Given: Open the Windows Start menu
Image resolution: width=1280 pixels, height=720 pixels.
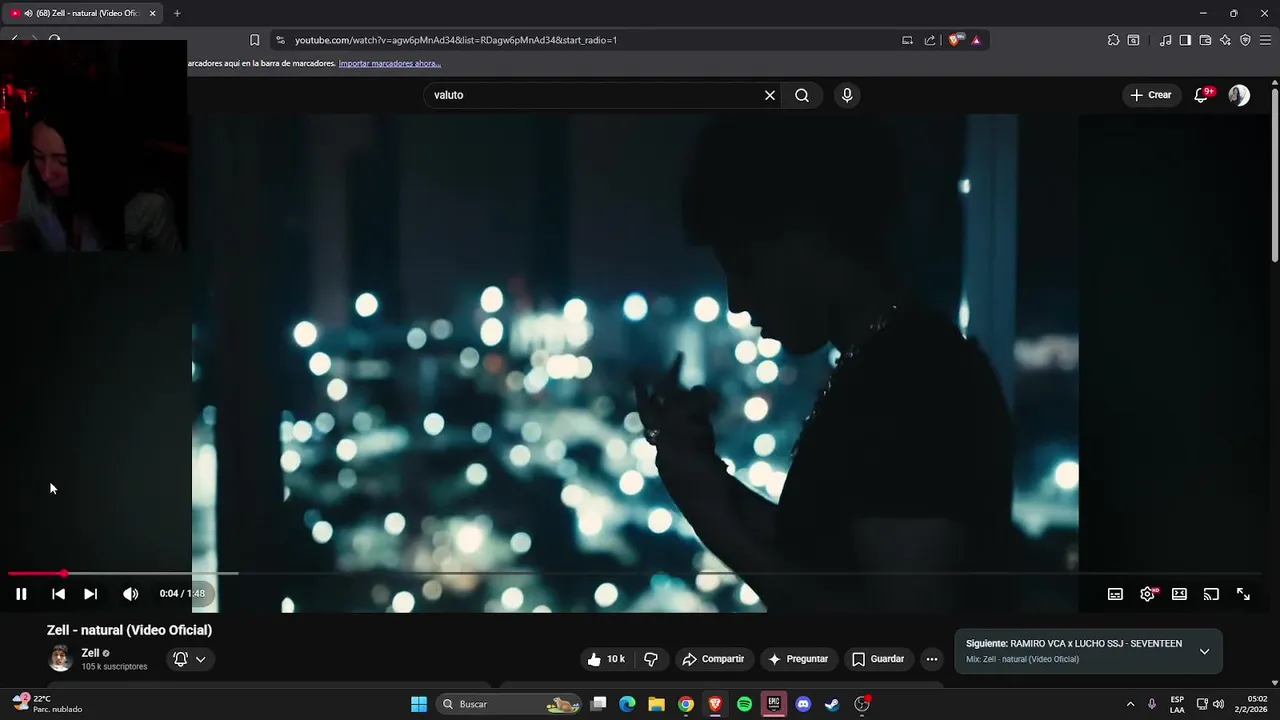Looking at the screenshot, I should coord(419,704).
